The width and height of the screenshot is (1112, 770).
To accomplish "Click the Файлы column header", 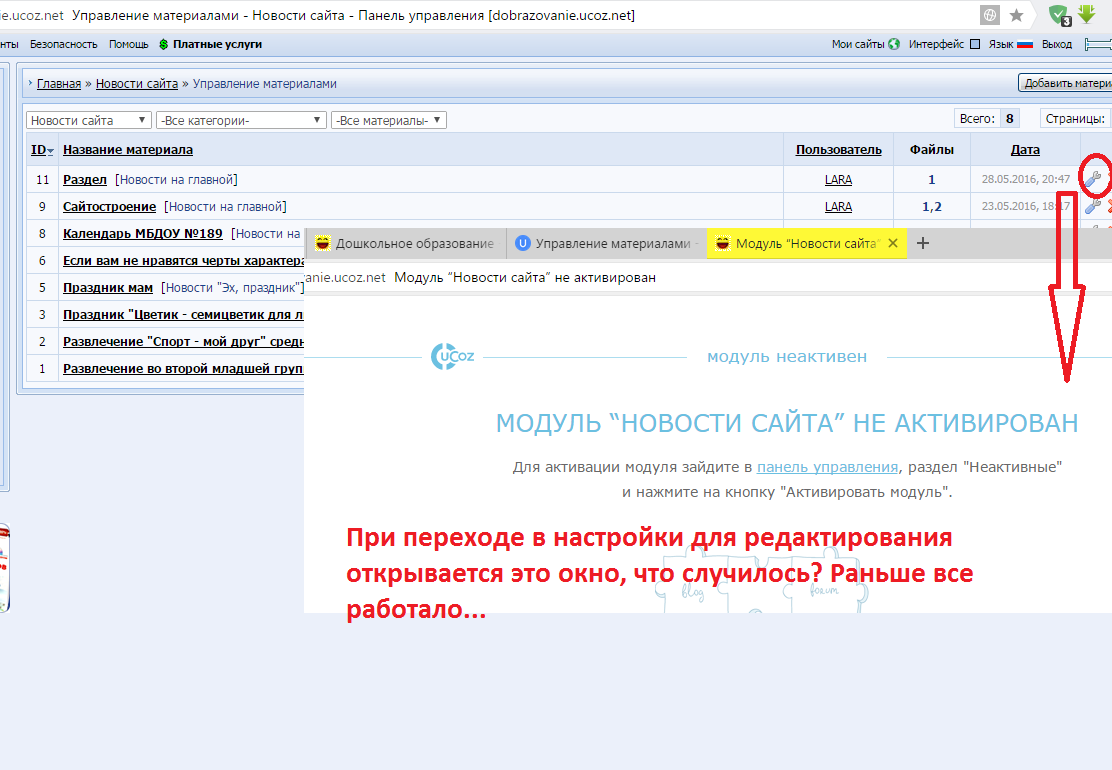I will [x=932, y=150].
